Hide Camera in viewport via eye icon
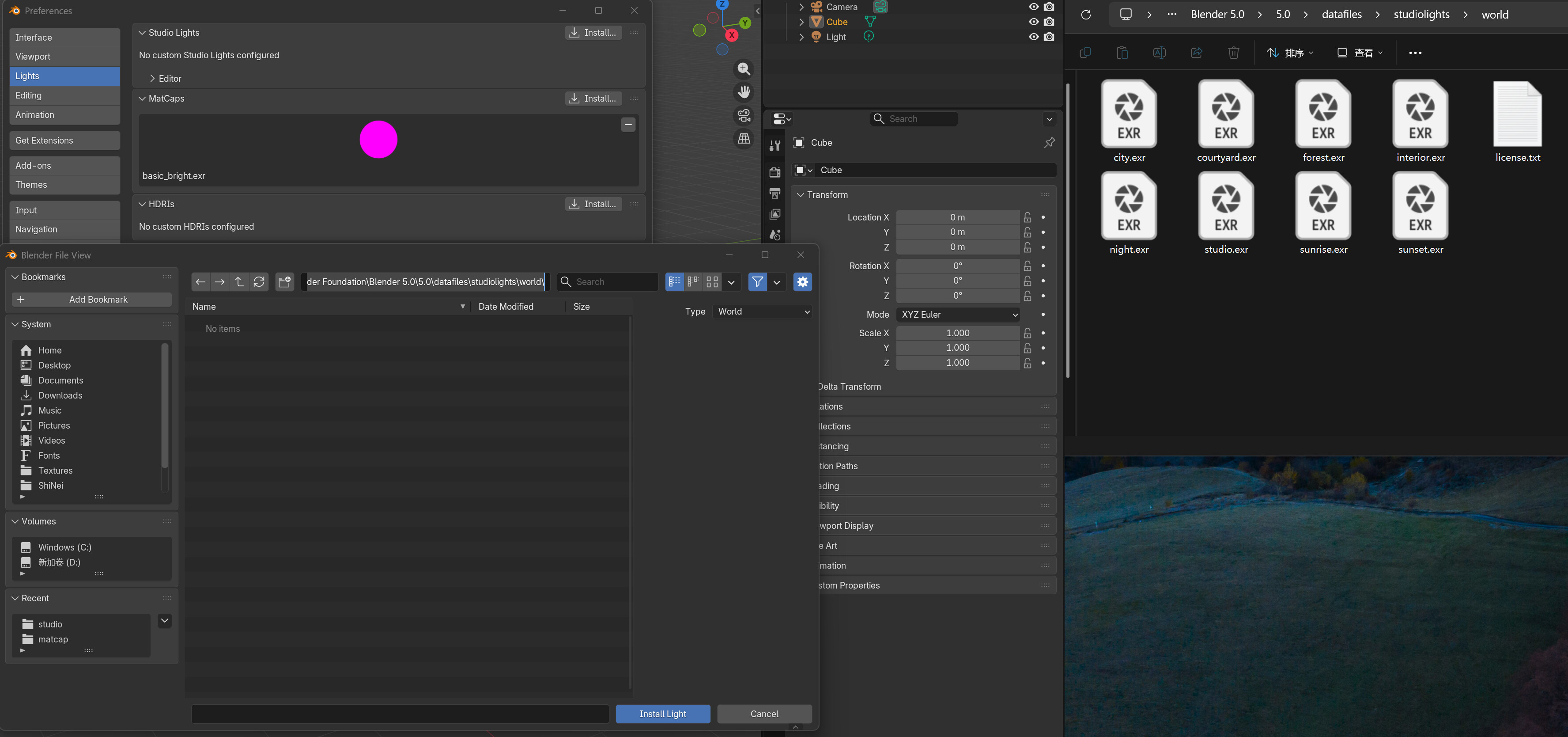Viewport: 1568px width, 737px height. click(x=1034, y=7)
